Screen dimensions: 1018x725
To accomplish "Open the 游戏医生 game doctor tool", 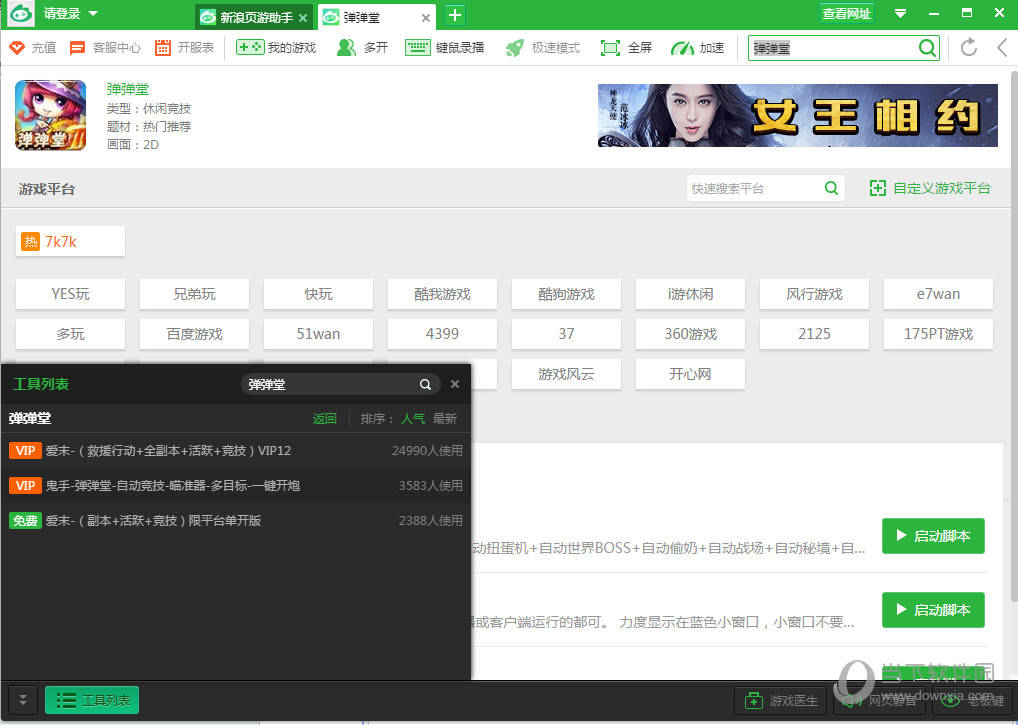I will tap(780, 700).
